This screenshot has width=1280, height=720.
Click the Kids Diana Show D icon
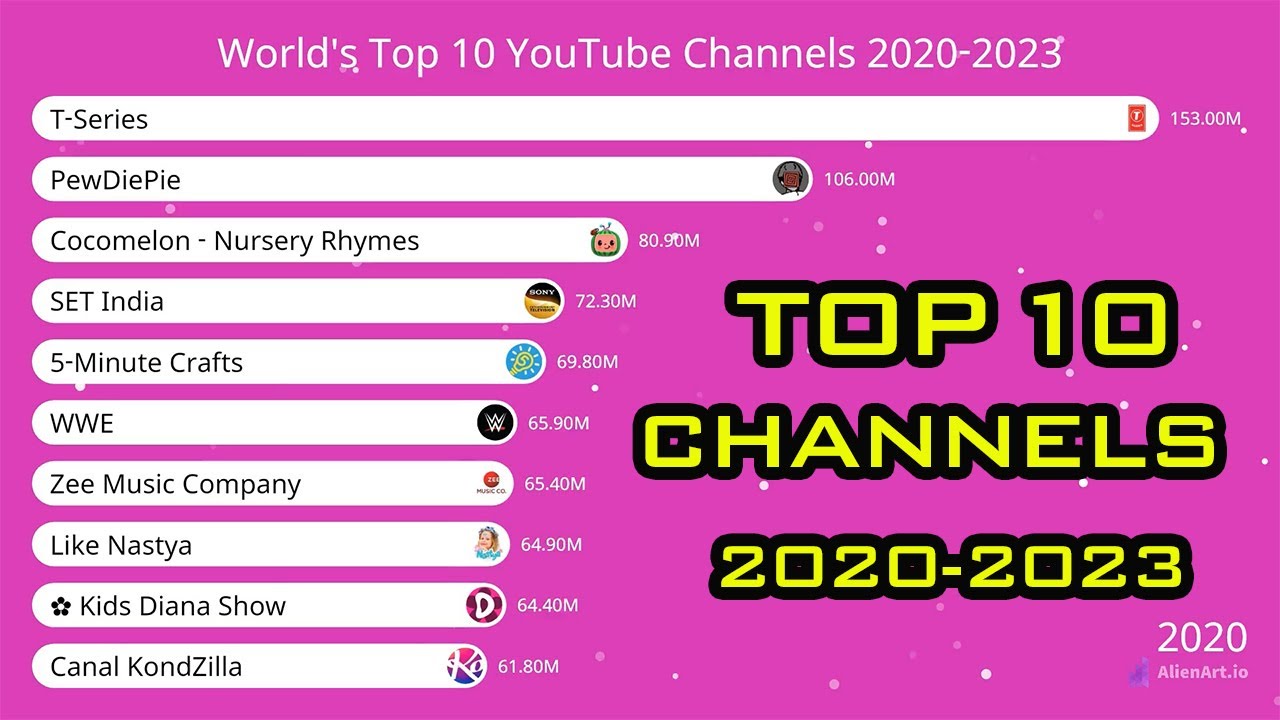486,605
